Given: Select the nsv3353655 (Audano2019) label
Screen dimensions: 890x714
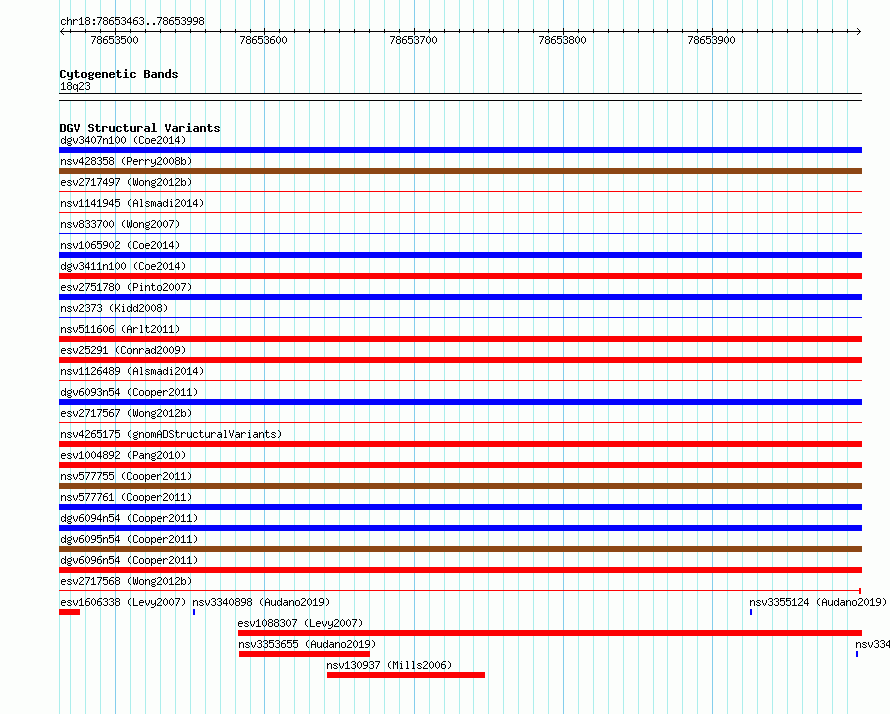Looking at the screenshot, I should [307, 644].
